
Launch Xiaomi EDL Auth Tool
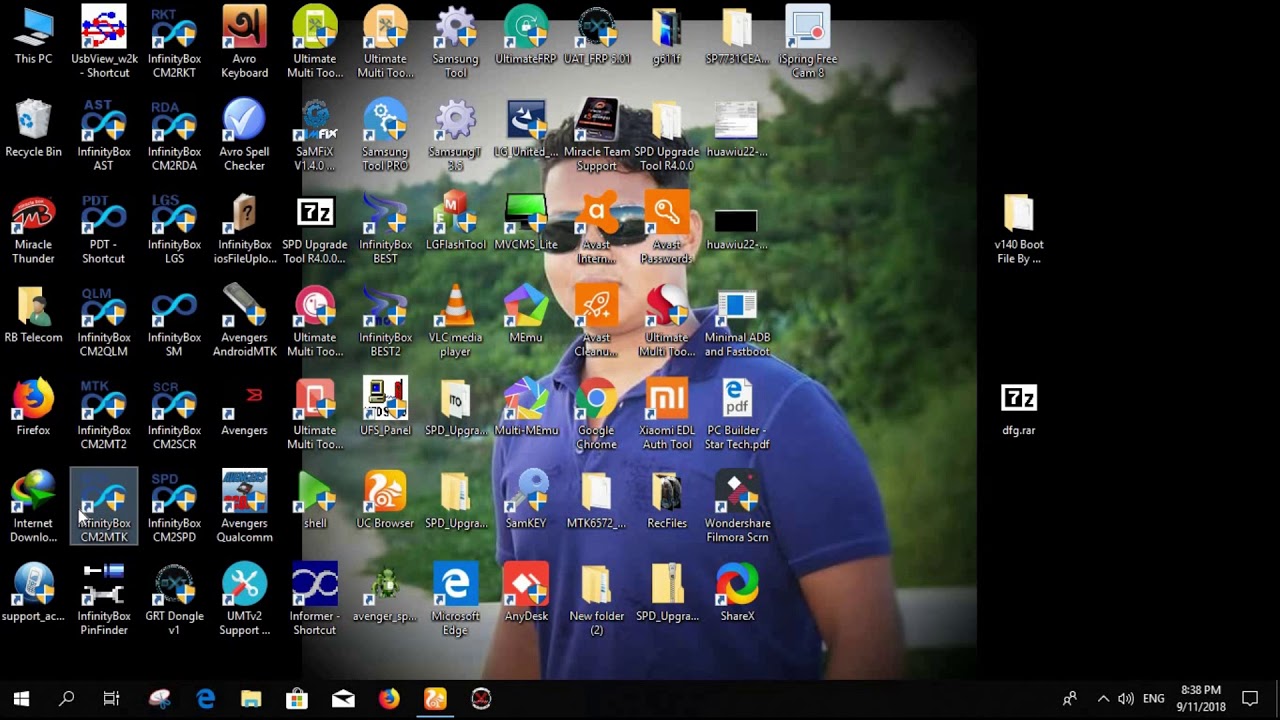(x=667, y=415)
